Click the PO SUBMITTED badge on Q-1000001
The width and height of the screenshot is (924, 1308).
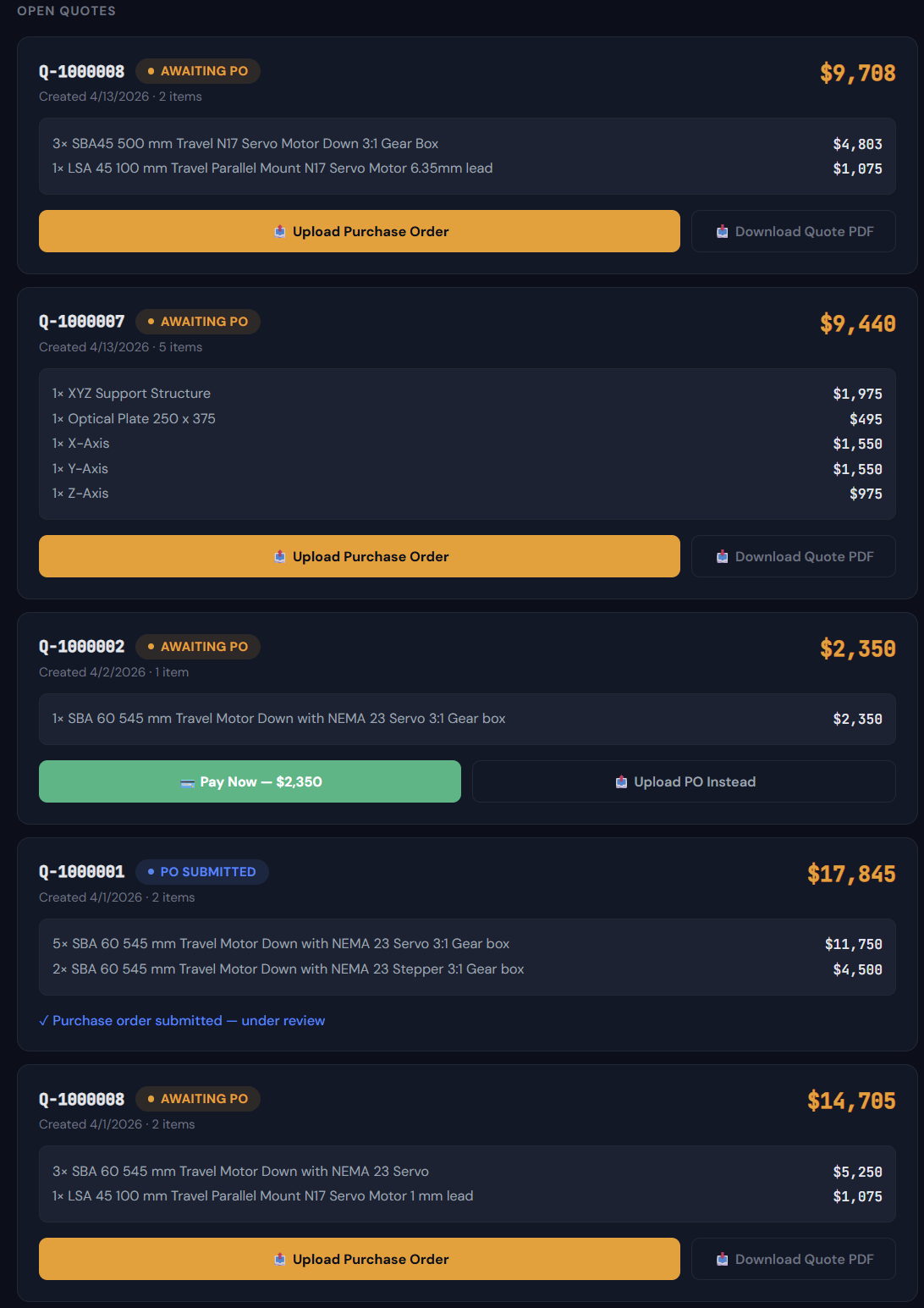coord(202,871)
